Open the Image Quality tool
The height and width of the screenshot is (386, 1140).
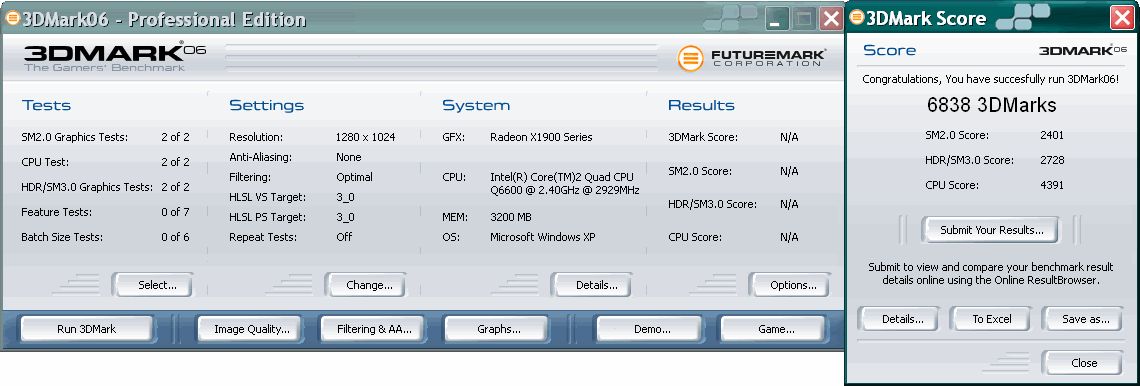click(x=252, y=329)
